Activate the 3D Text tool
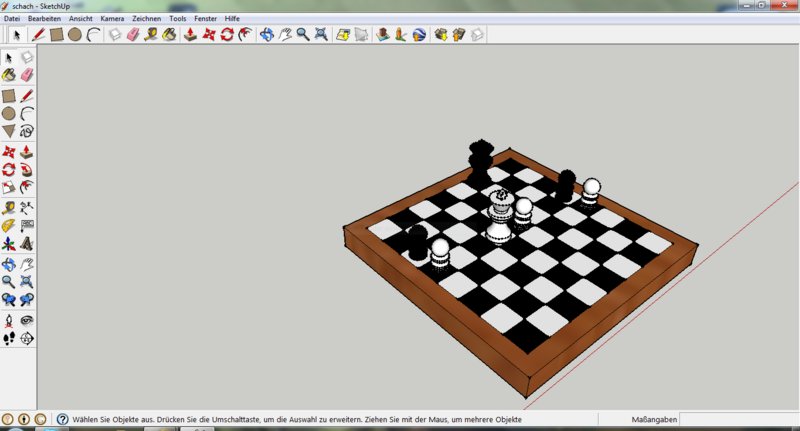800x431 pixels. [27, 242]
